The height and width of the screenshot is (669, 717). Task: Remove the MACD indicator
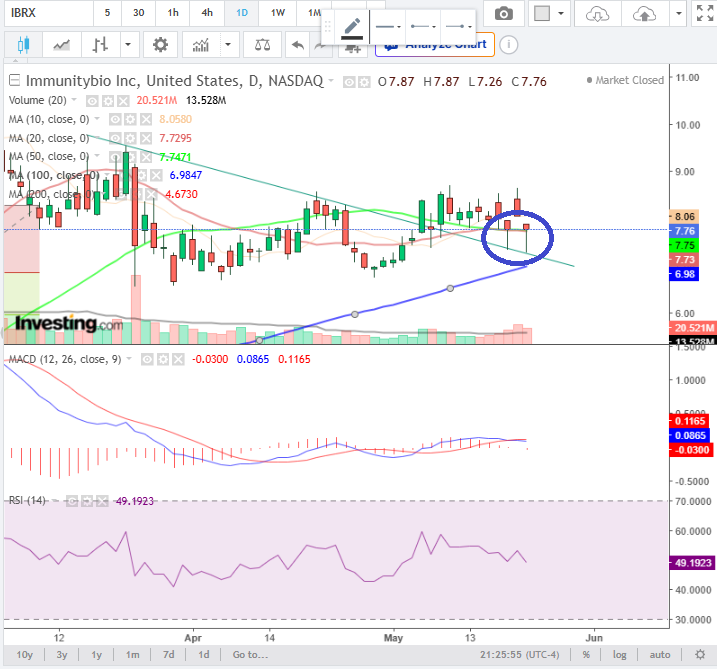point(178,359)
